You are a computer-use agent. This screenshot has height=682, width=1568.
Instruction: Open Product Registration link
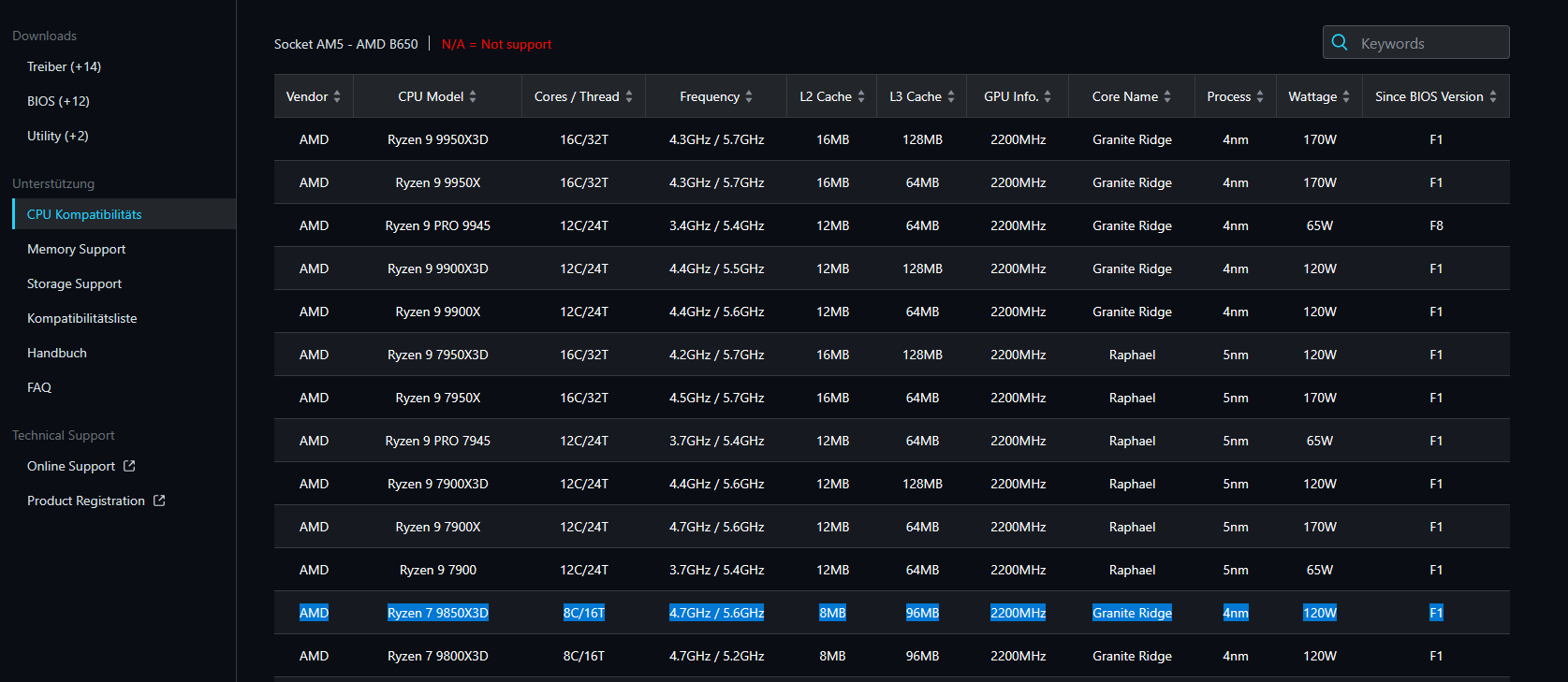pos(86,501)
